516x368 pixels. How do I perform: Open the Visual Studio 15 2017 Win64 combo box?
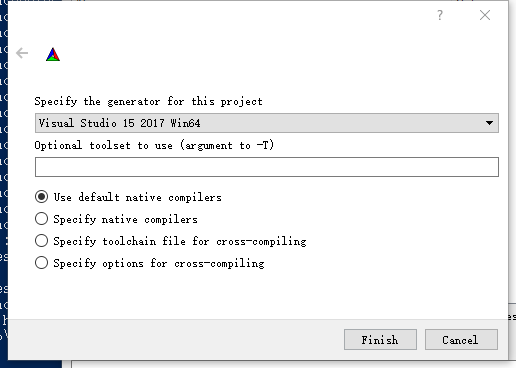[x=267, y=123]
